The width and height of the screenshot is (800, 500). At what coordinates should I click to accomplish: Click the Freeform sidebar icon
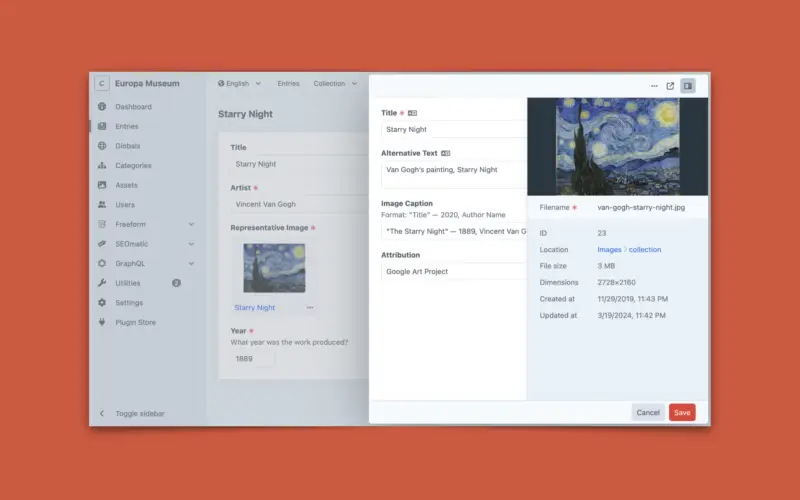(x=102, y=224)
